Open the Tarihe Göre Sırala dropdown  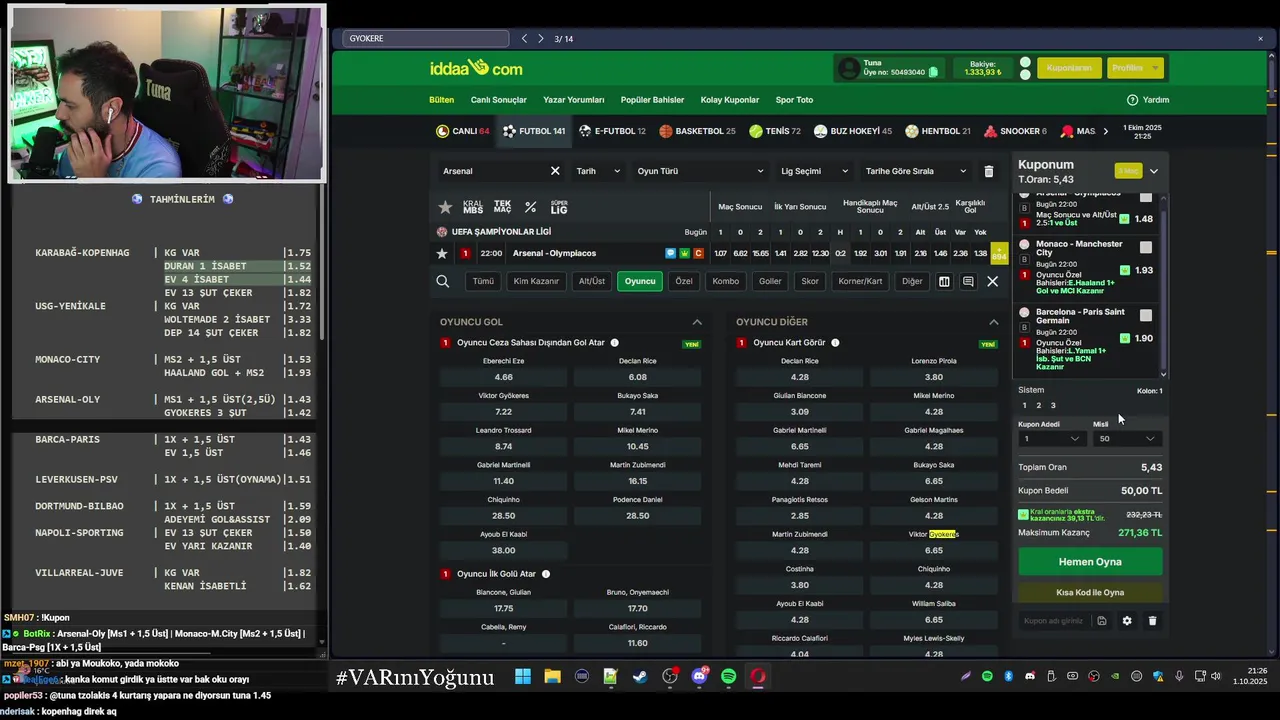(x=916, y=171)
